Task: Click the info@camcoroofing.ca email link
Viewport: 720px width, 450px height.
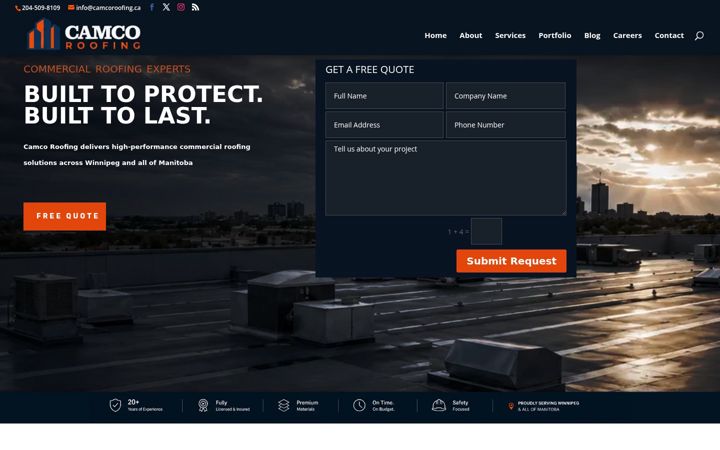Action: (108, 8)
